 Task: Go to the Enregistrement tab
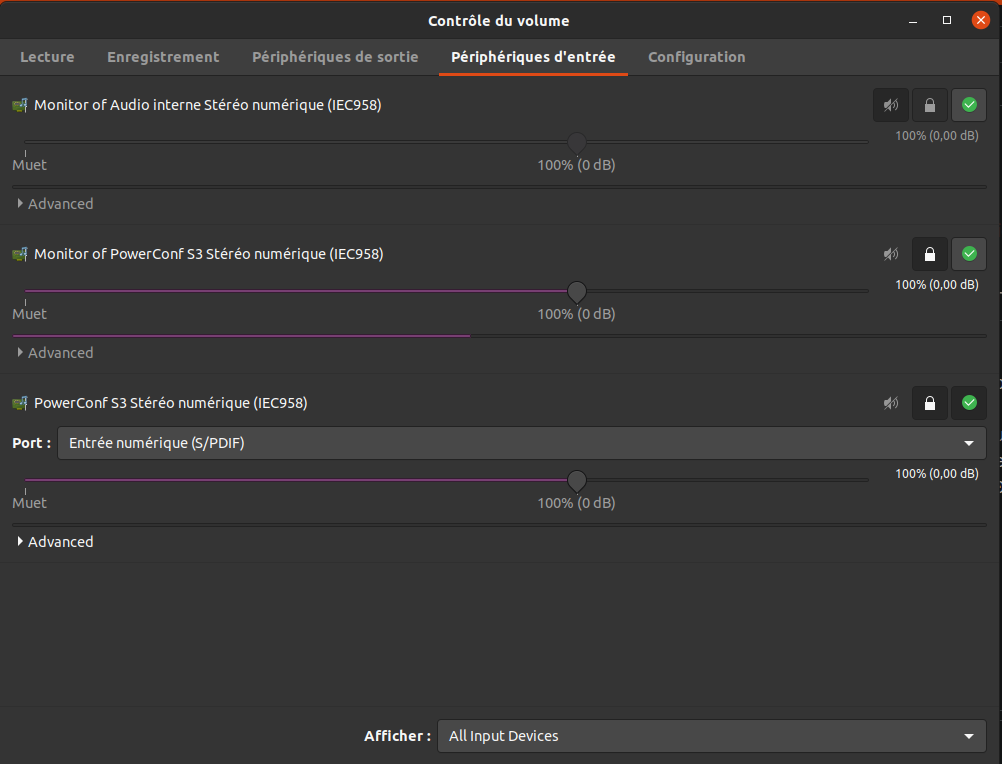click(163, 57)
